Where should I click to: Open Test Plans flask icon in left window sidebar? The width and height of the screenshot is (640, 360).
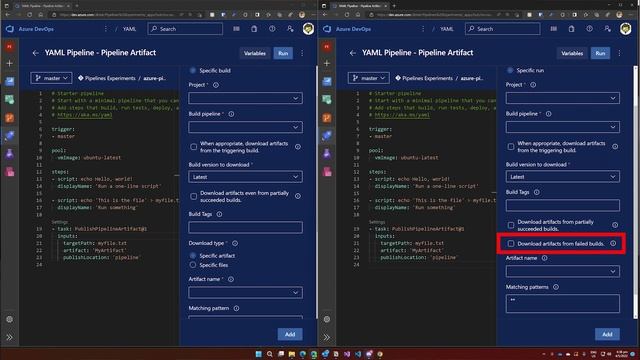(9, 153)
